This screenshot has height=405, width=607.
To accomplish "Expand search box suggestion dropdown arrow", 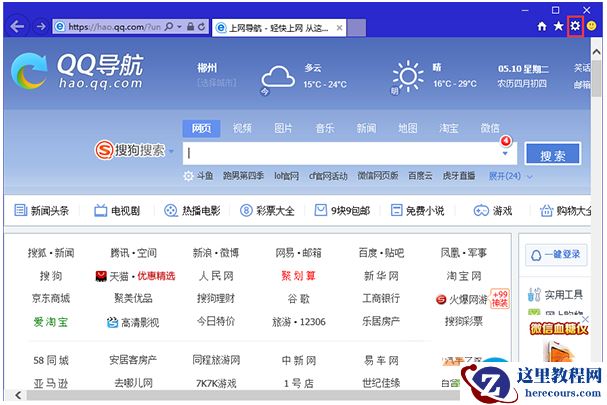I will (505, 154).
